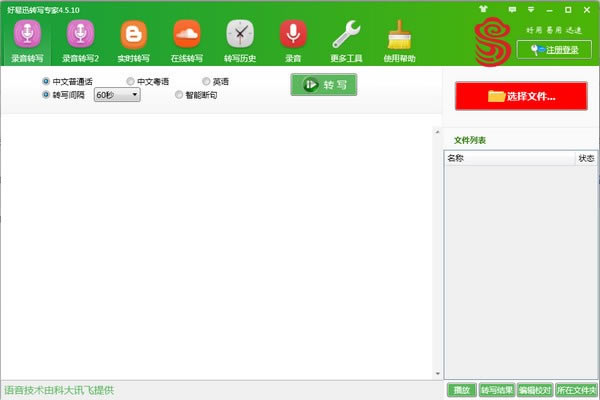Viewport: 600px width, 400px height.
Task: Select 中文粤语 language option
Action: click(131, 81)
